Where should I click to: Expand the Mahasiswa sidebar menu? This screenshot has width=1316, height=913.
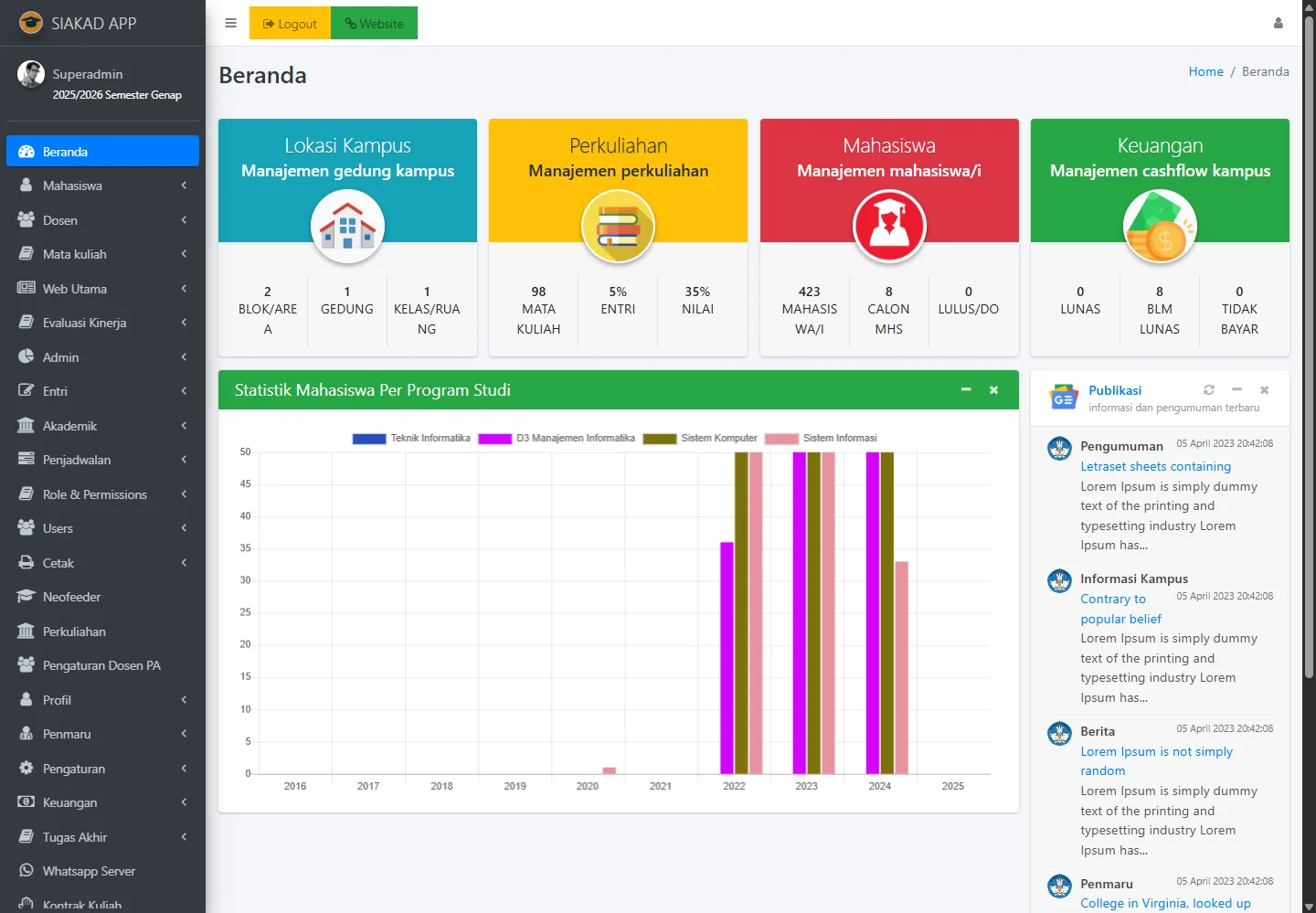pyautogui.click(x=102, y=186)
